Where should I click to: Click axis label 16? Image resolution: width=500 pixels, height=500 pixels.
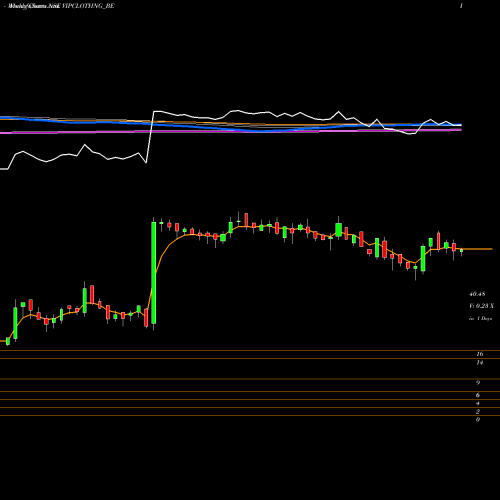coord(480,354)
